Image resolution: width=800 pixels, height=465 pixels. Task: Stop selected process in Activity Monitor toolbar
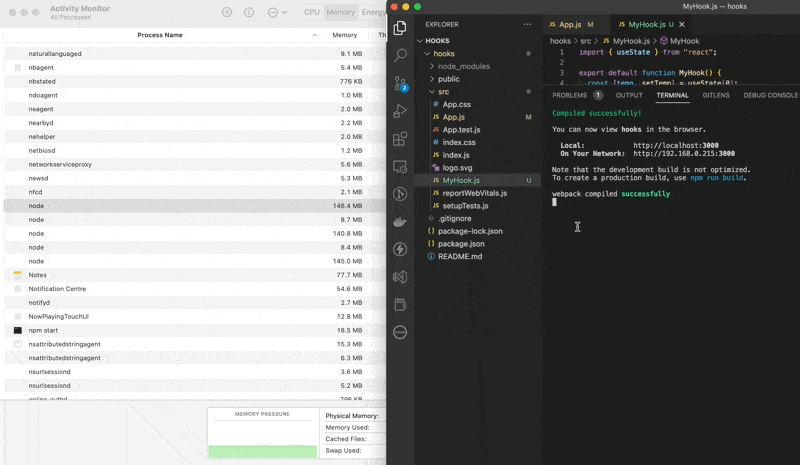pos(227,12)
